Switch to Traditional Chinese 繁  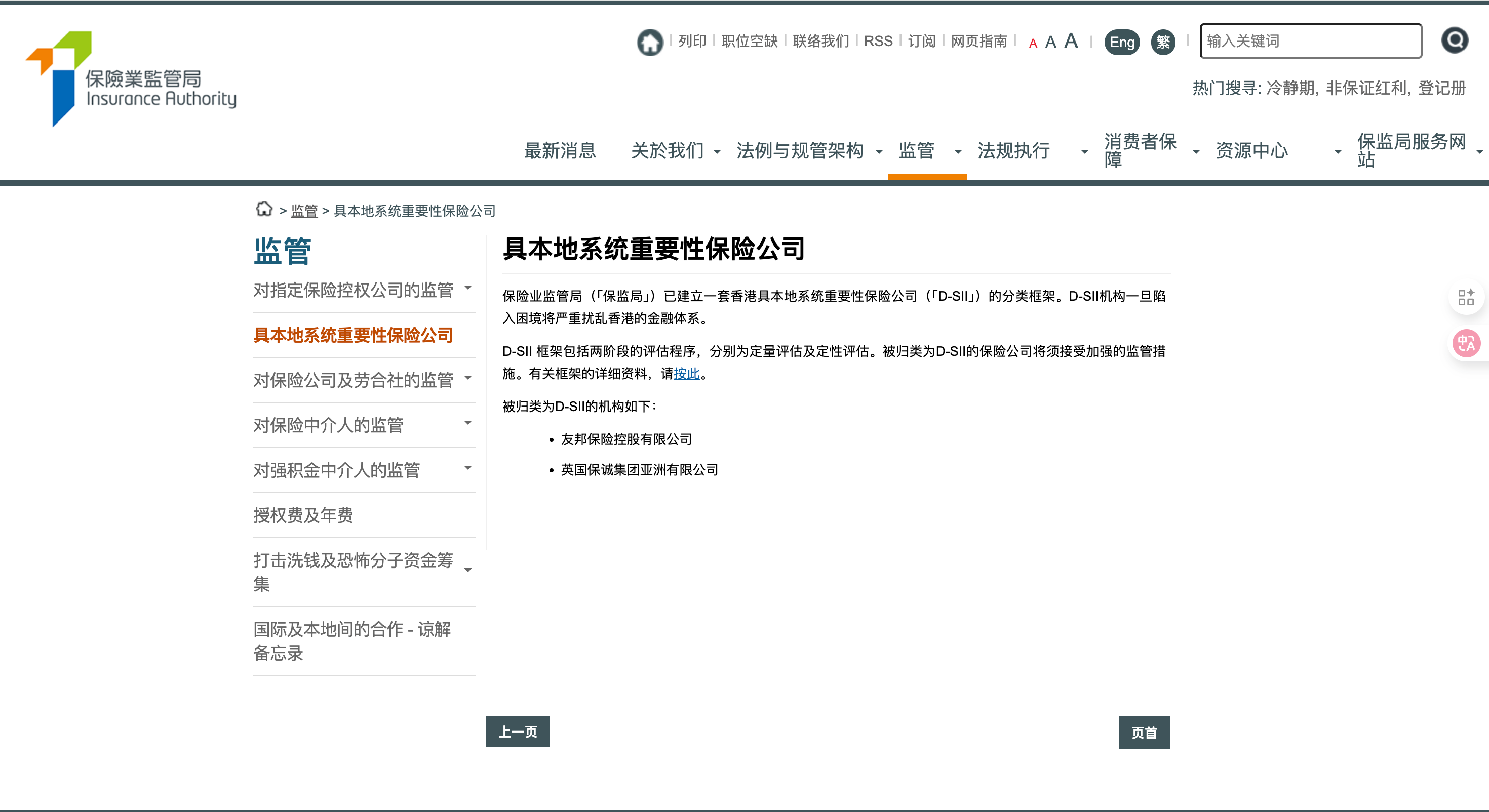click(1163, 42)
